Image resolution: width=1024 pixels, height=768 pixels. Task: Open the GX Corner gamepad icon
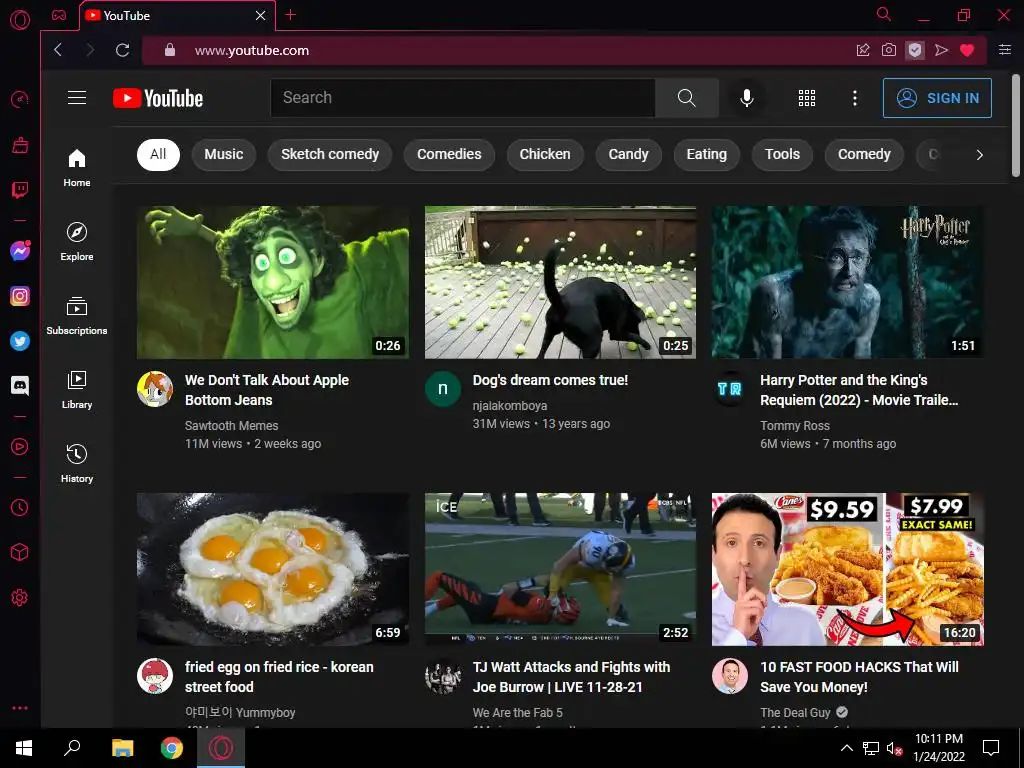pos(59,15)
